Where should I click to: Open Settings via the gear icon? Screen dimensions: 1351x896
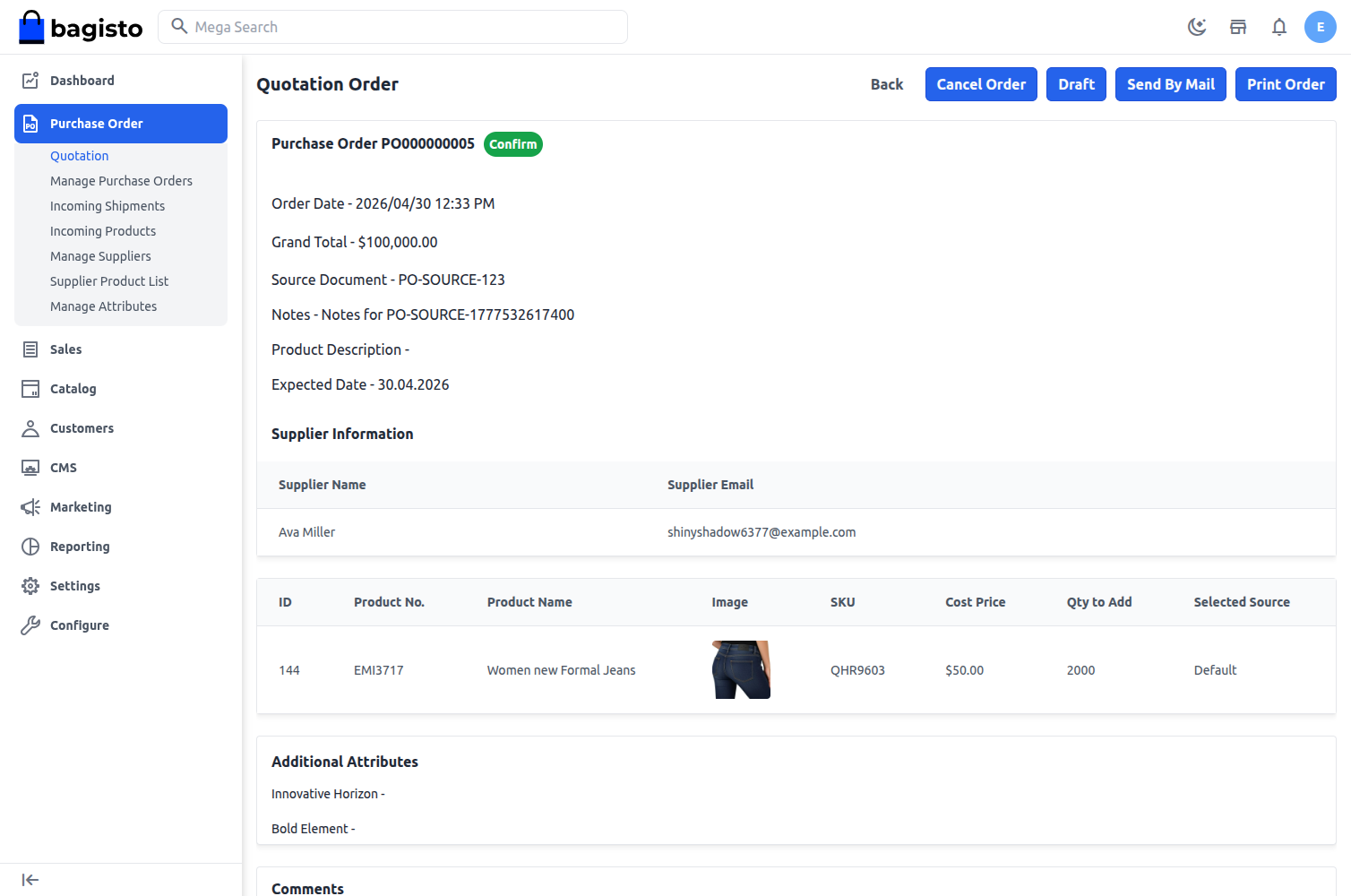click(30, 585)
